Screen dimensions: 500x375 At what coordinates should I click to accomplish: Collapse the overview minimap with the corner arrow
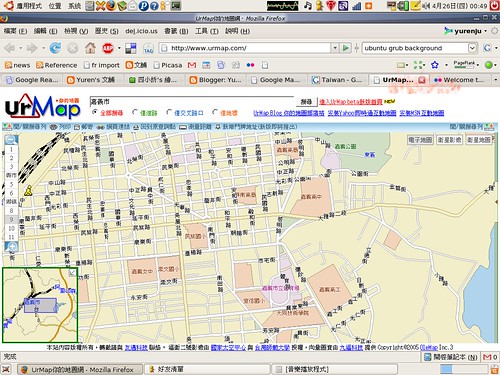tap(72, 273)
